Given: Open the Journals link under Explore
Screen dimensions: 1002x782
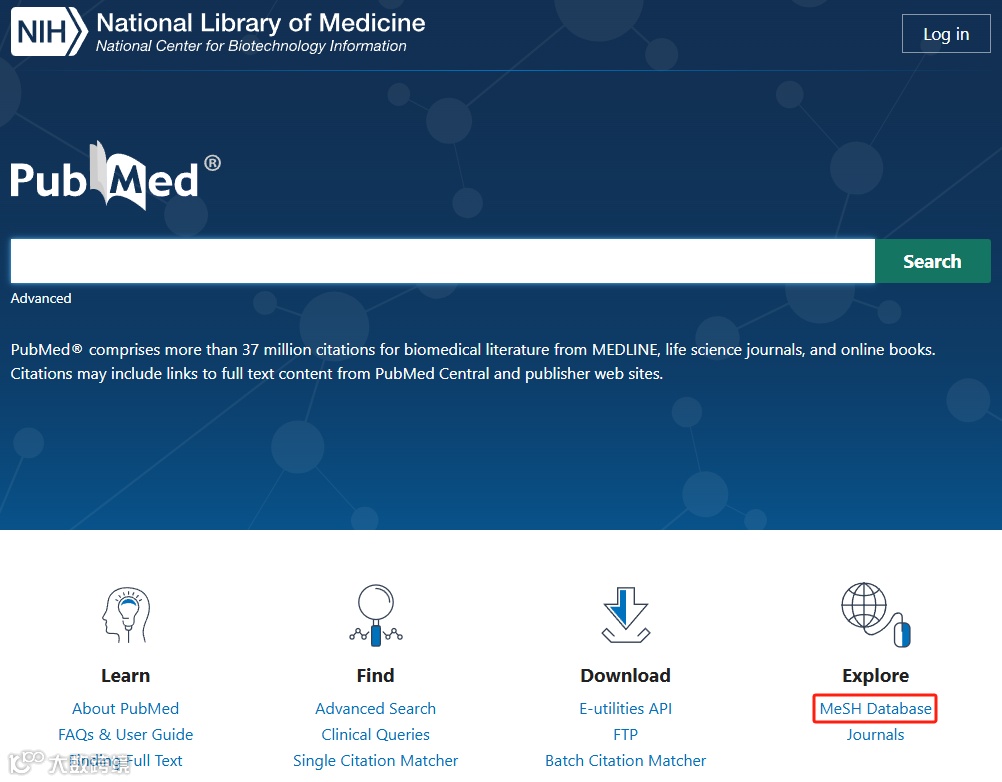Looking at the screenshot, I should 875,735.
